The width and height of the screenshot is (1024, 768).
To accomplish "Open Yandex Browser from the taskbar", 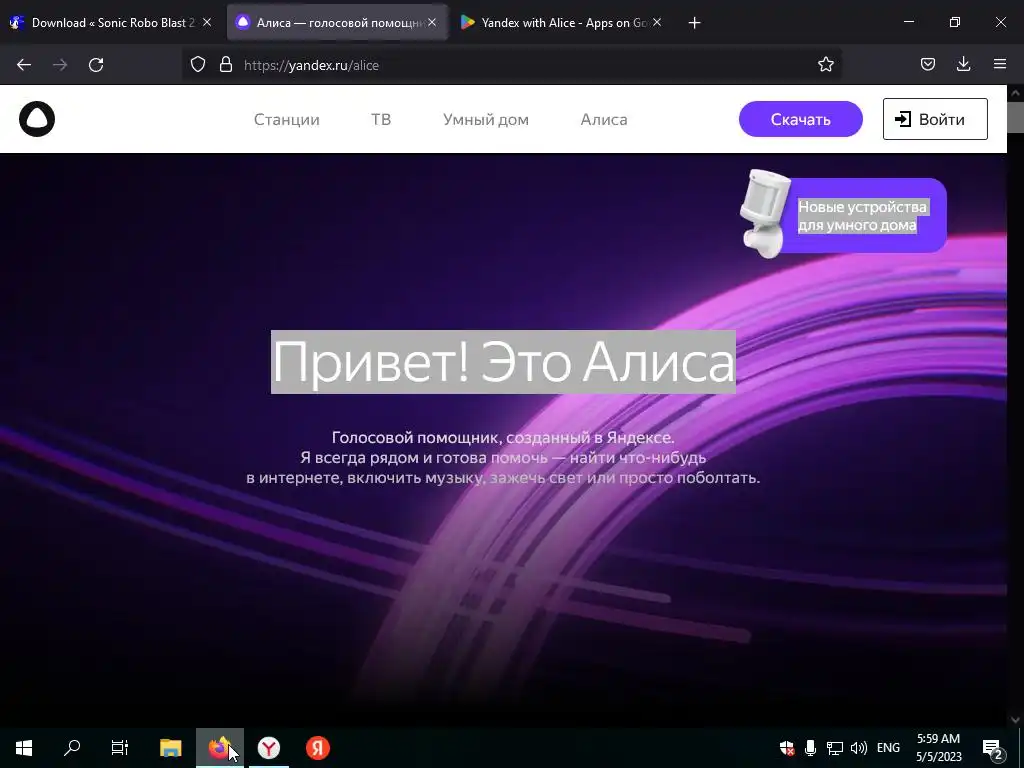I will [x=268, y=748].
